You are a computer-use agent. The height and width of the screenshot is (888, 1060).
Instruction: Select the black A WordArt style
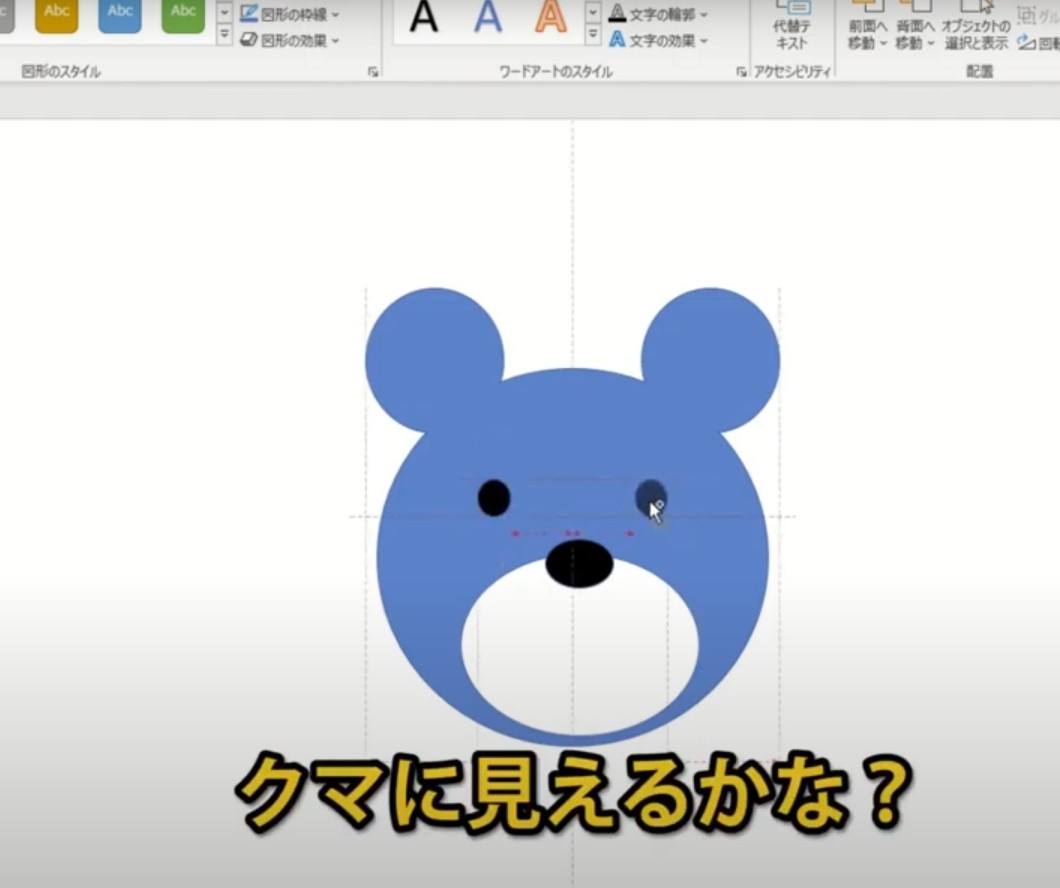[x=424, y=17]
